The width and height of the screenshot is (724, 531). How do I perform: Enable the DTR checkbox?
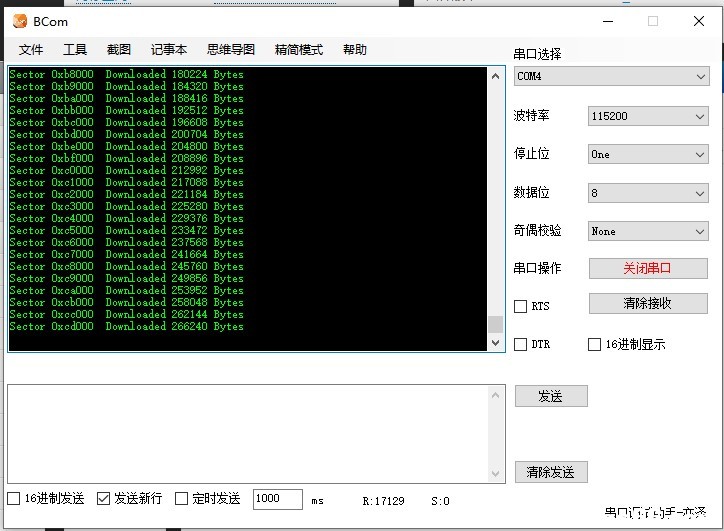click(x=520, y=345)
